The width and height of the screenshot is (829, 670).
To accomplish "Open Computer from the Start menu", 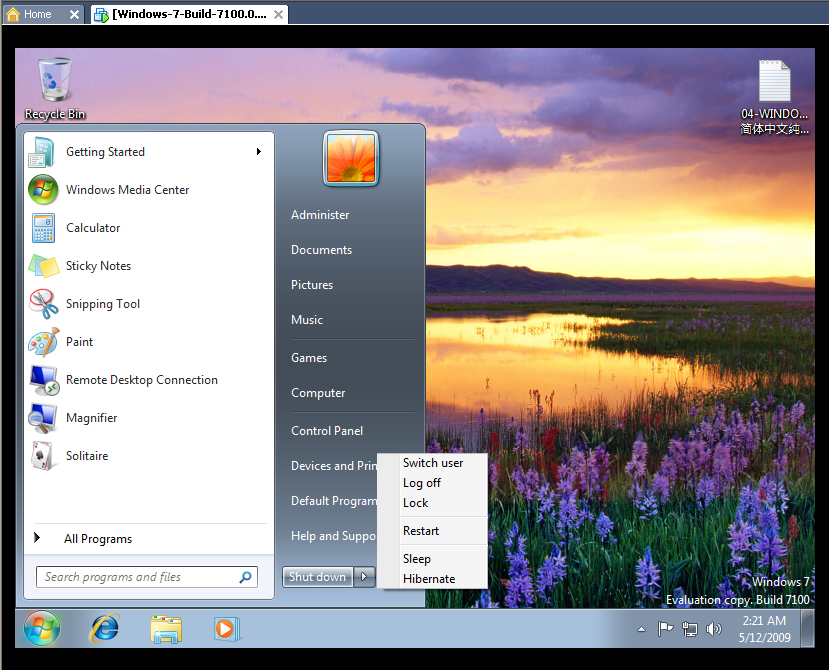I will coord(318,393).
